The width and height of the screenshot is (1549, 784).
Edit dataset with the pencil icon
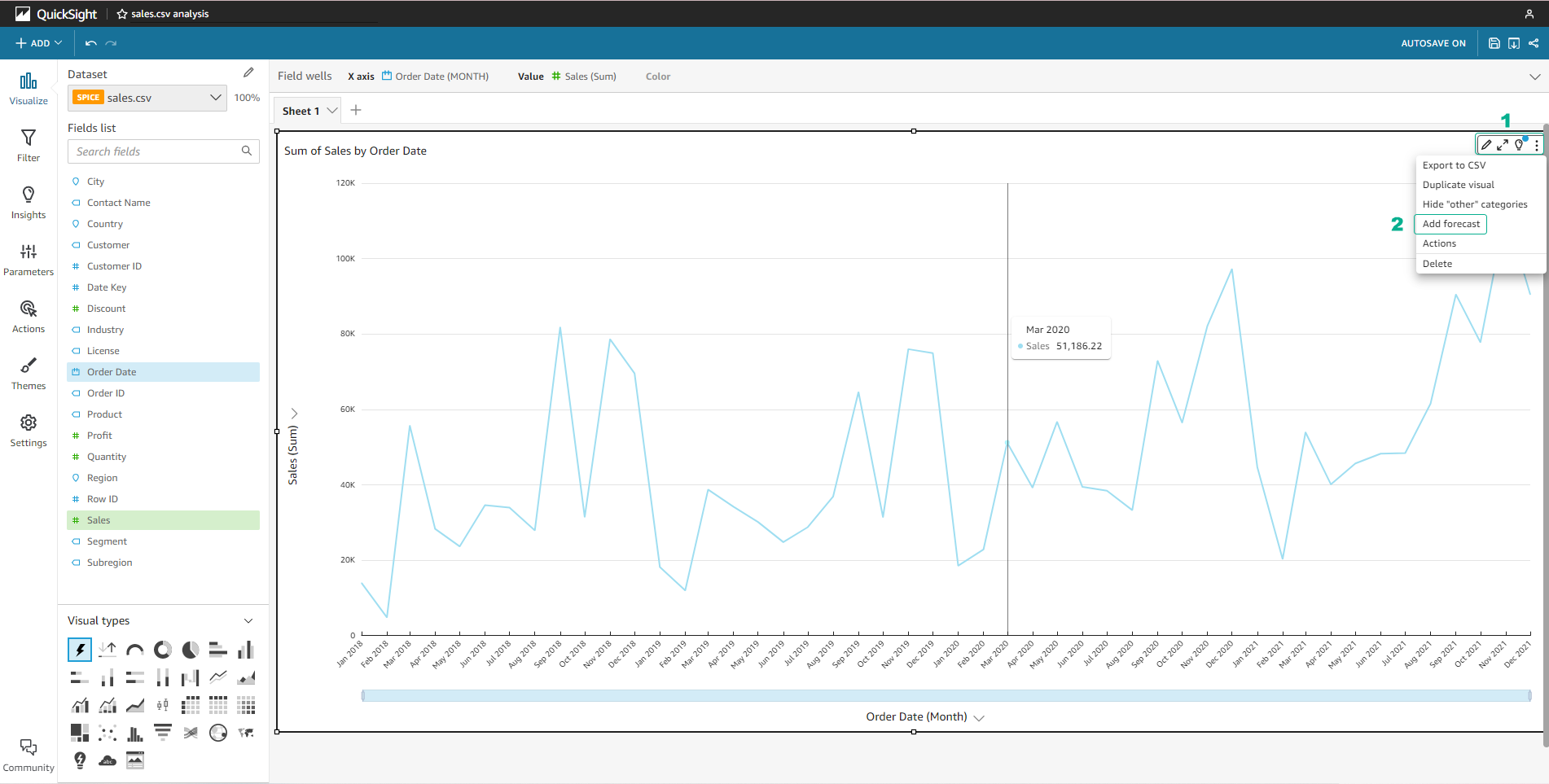tap(248, 73)
